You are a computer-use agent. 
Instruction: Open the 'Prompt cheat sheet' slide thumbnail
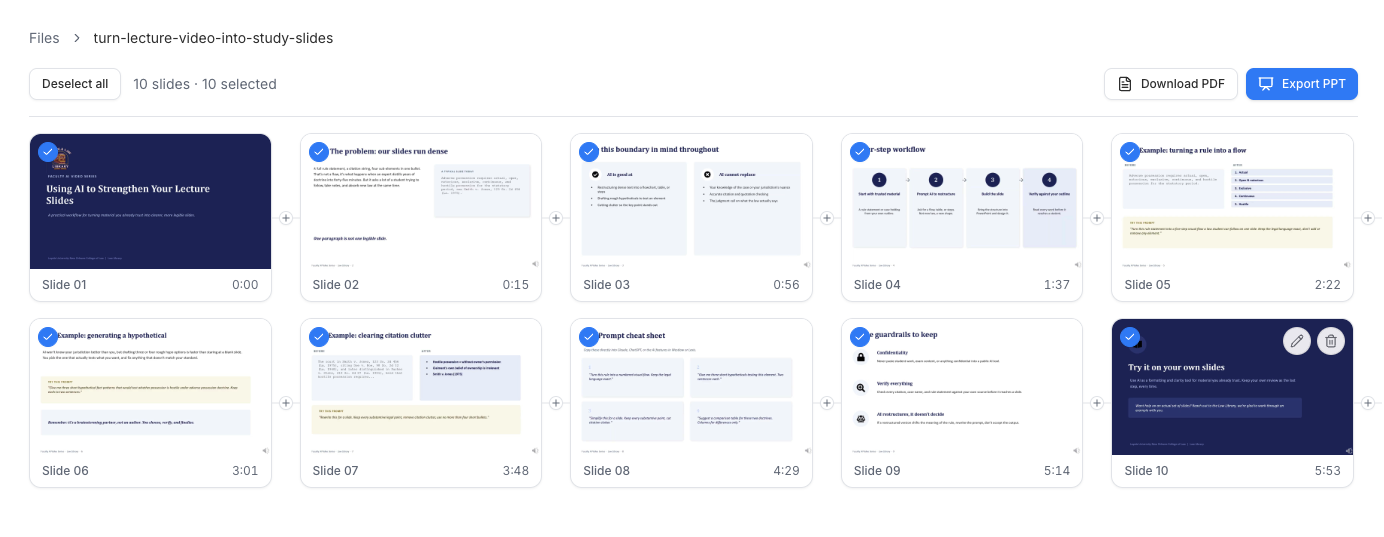click(x=691, y=387)
